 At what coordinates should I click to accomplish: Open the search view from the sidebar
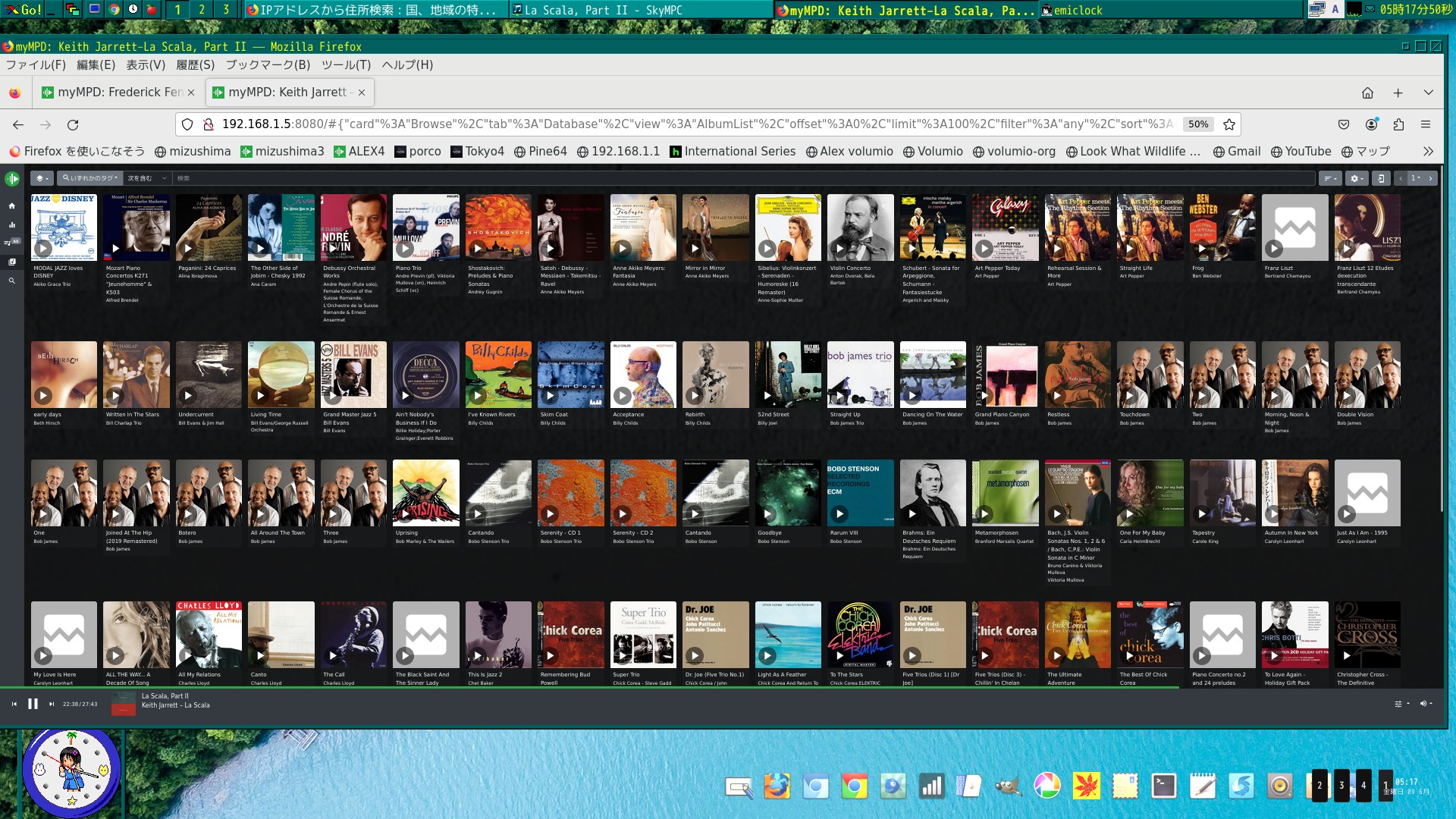pyautogui.click(x=11, y=280)
